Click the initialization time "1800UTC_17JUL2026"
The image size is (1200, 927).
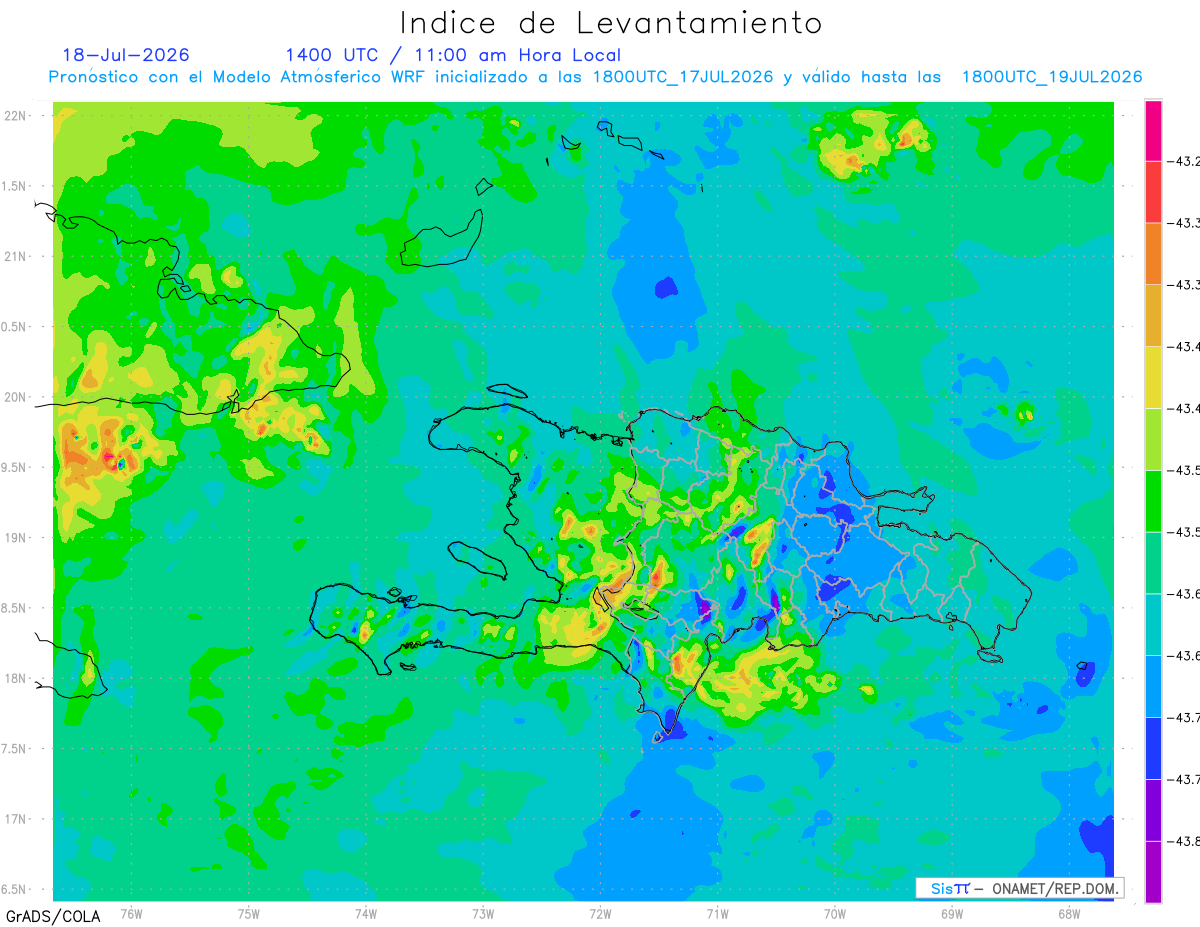coord(683,77)
